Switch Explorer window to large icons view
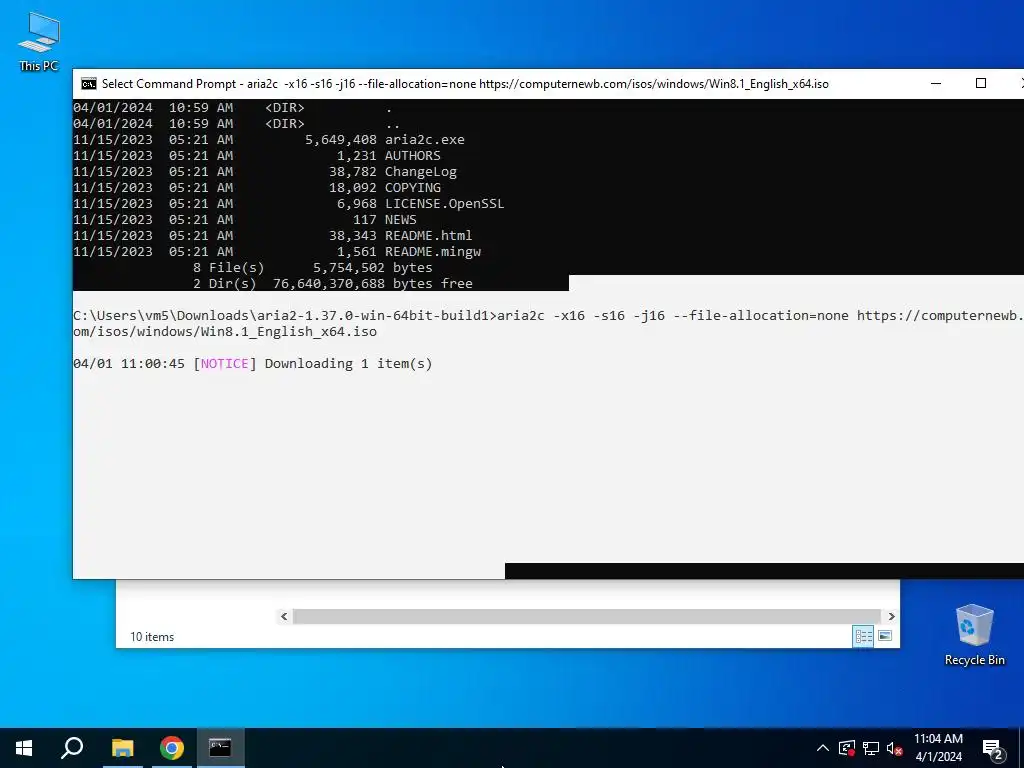Viewport: 1024px width, 768px height. pos(885,636)
